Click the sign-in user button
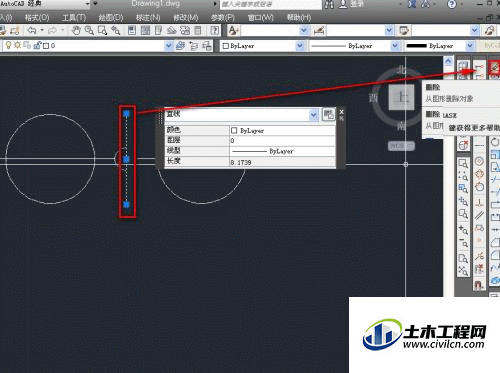Viewport: 500px width, 373px height. coord(351,4)
